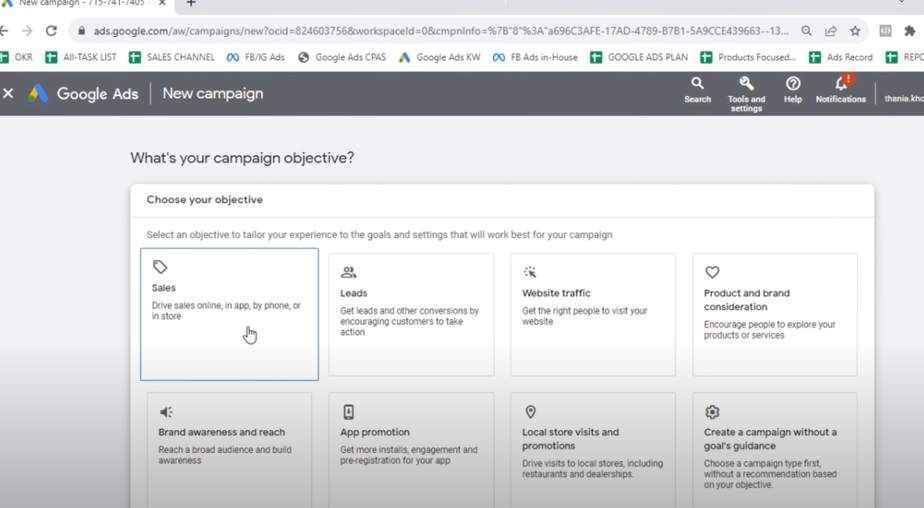Viewport: 924px width, 508px height.
Task: Close the New campaign setup with X
Action: click(x=8, y=94)
